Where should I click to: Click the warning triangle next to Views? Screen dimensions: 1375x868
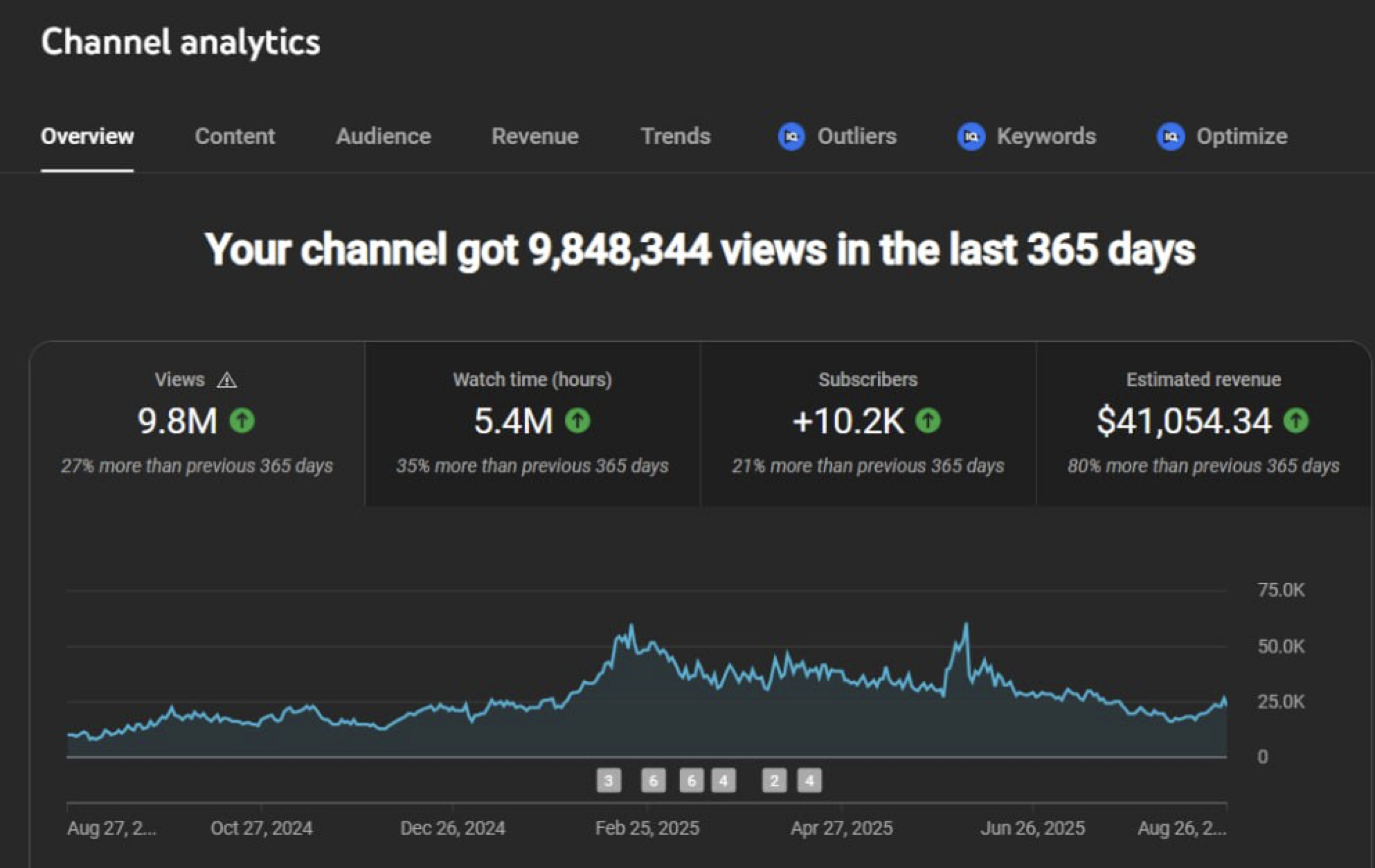226,380
